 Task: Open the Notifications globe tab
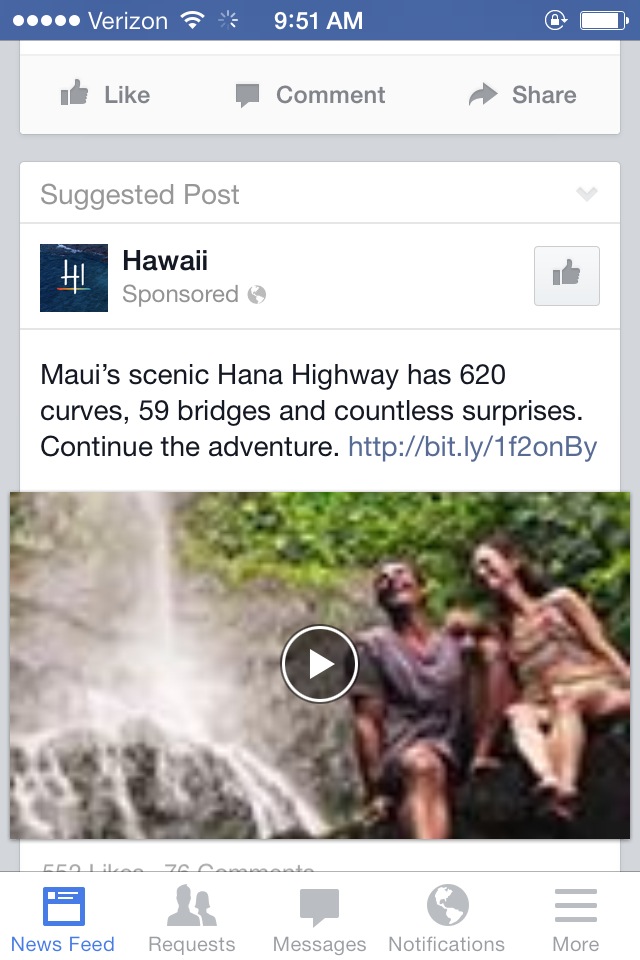point(447,918)
